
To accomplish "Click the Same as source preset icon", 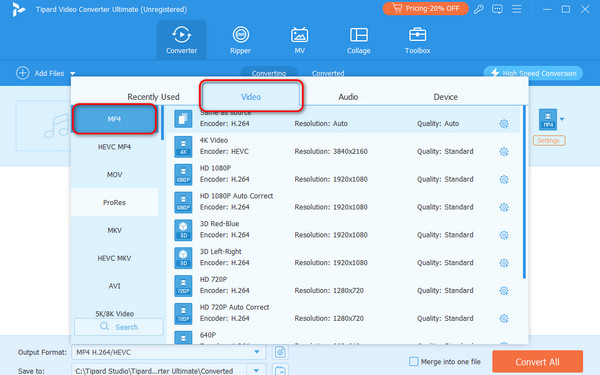I will pos(183,119).
